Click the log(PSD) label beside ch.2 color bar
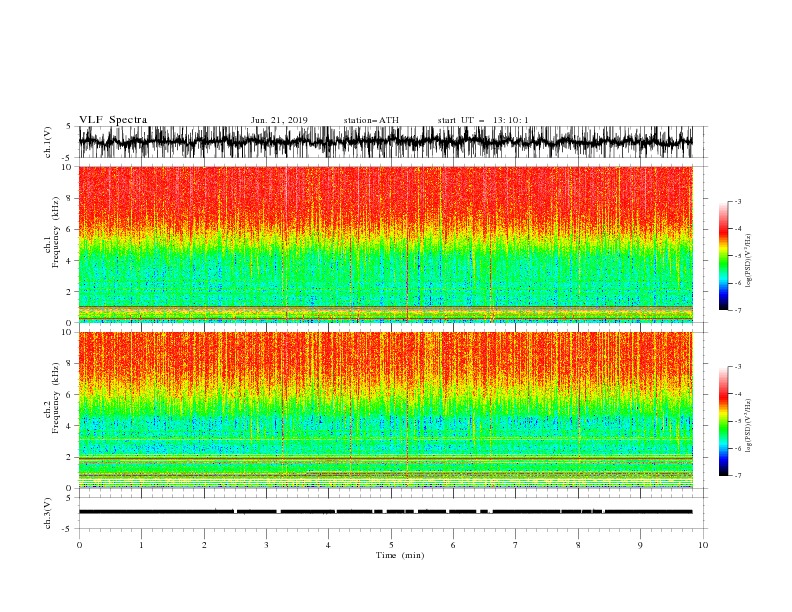The width and height of the screenshot is (792, 612). [x=749, y=426]
